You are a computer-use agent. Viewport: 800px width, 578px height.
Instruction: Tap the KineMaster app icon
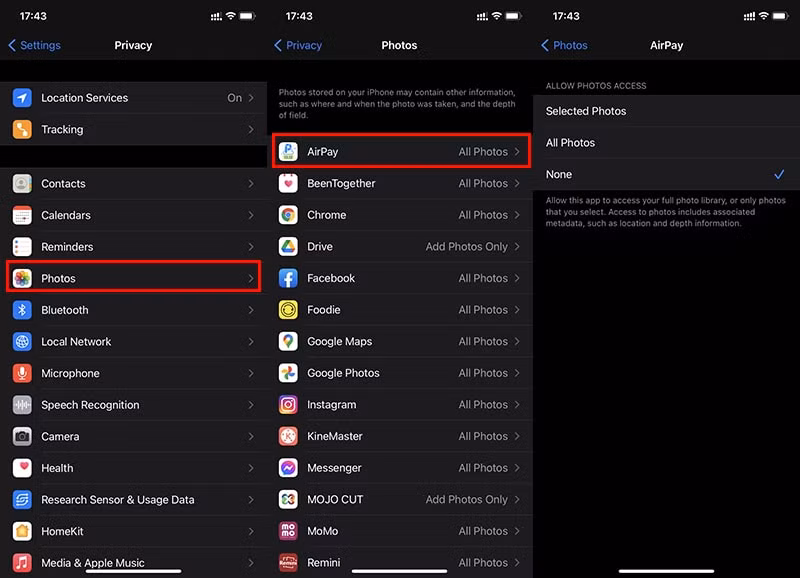click(288, 437)
